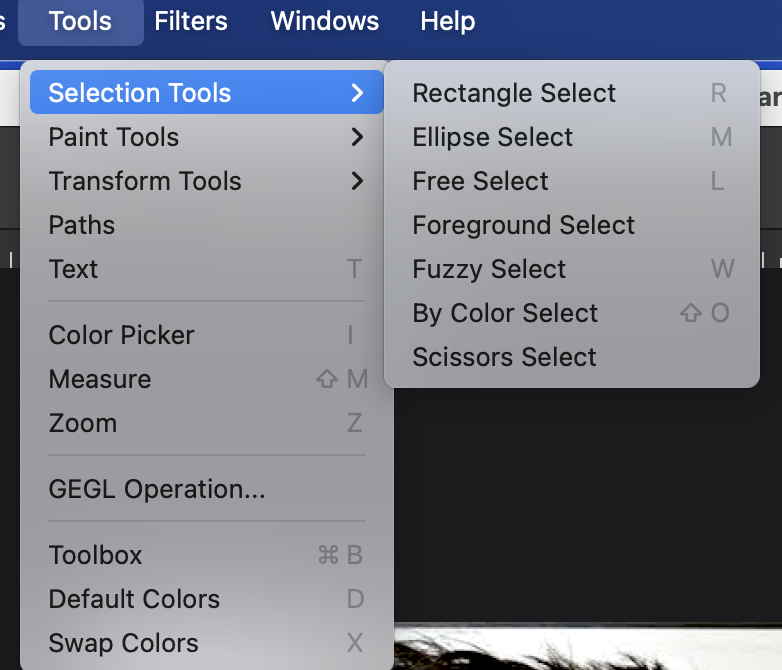Click Swap Colors menu item

124,643
